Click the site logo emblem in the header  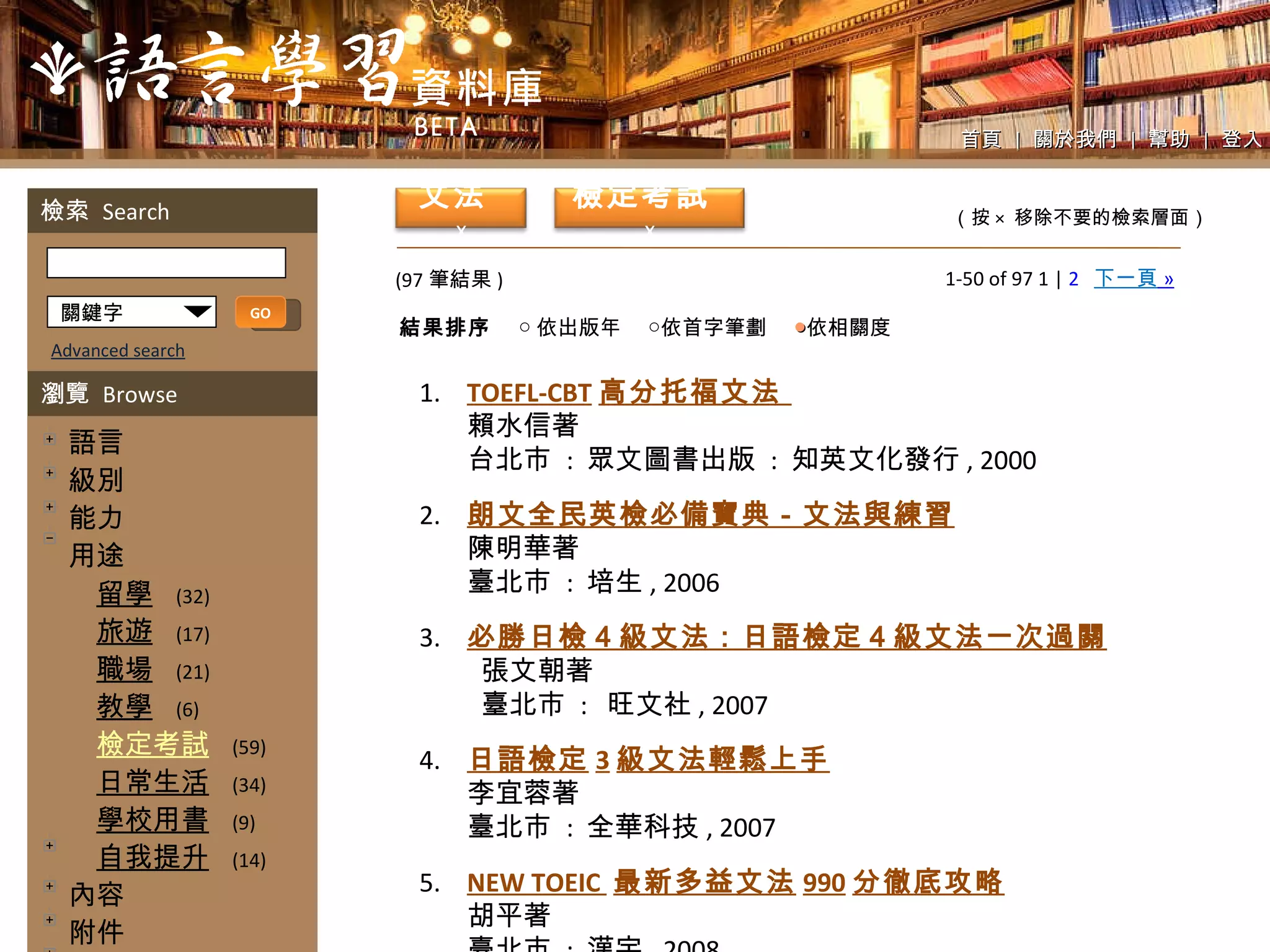pyautogui.click(x=57, y=69)
